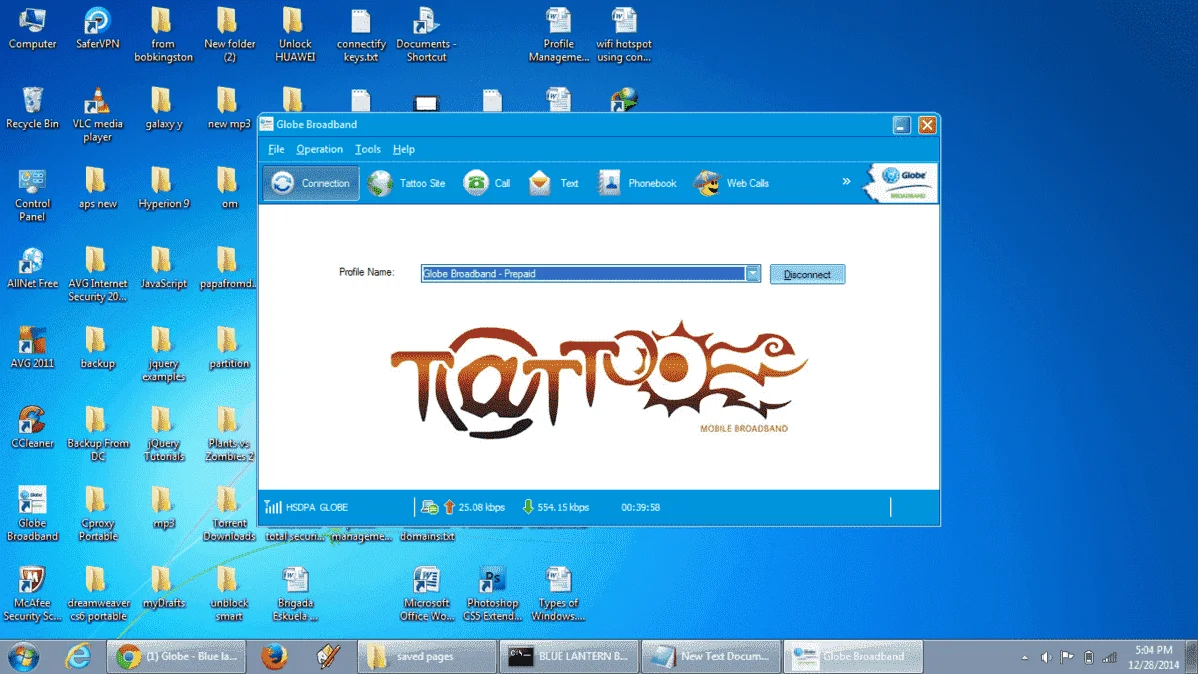
Task: Click the Globe Broadband logo
Action: [902, 183]
